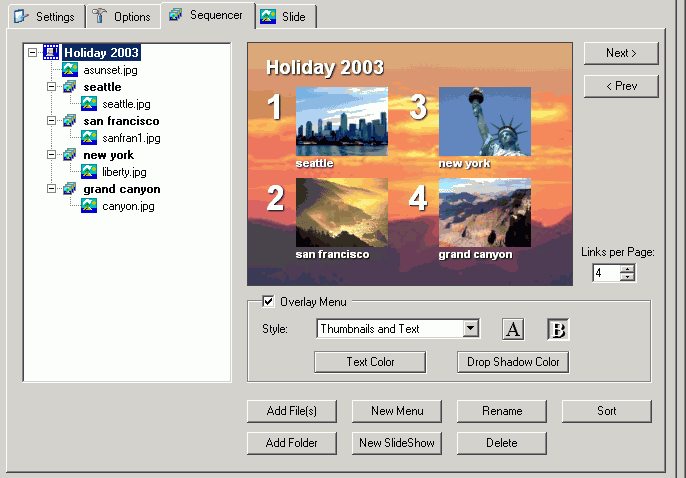Select liberty.jpg file name
The height and width of the screenshot is (478, 686).
(x=124, y=172)
